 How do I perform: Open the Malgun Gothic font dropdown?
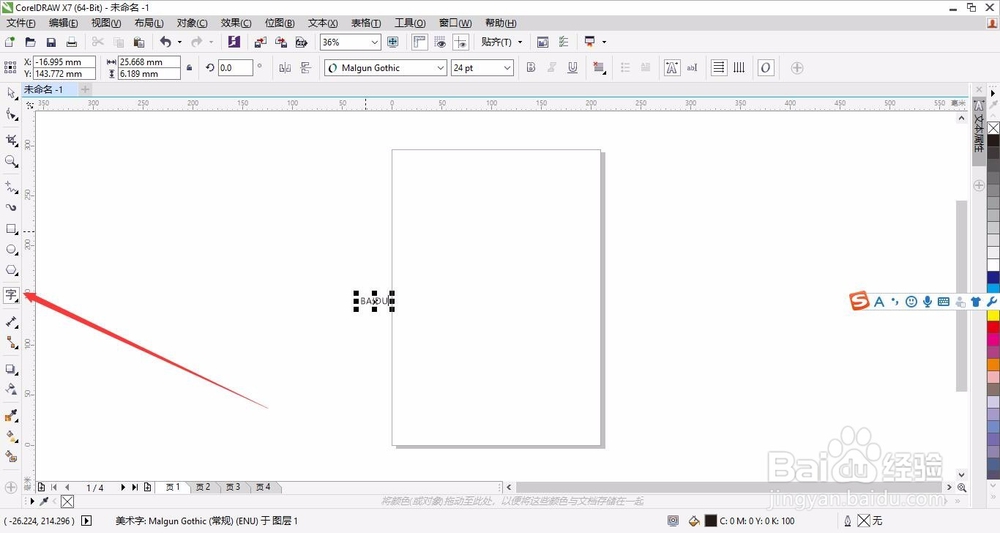click(x=440, y=68)
